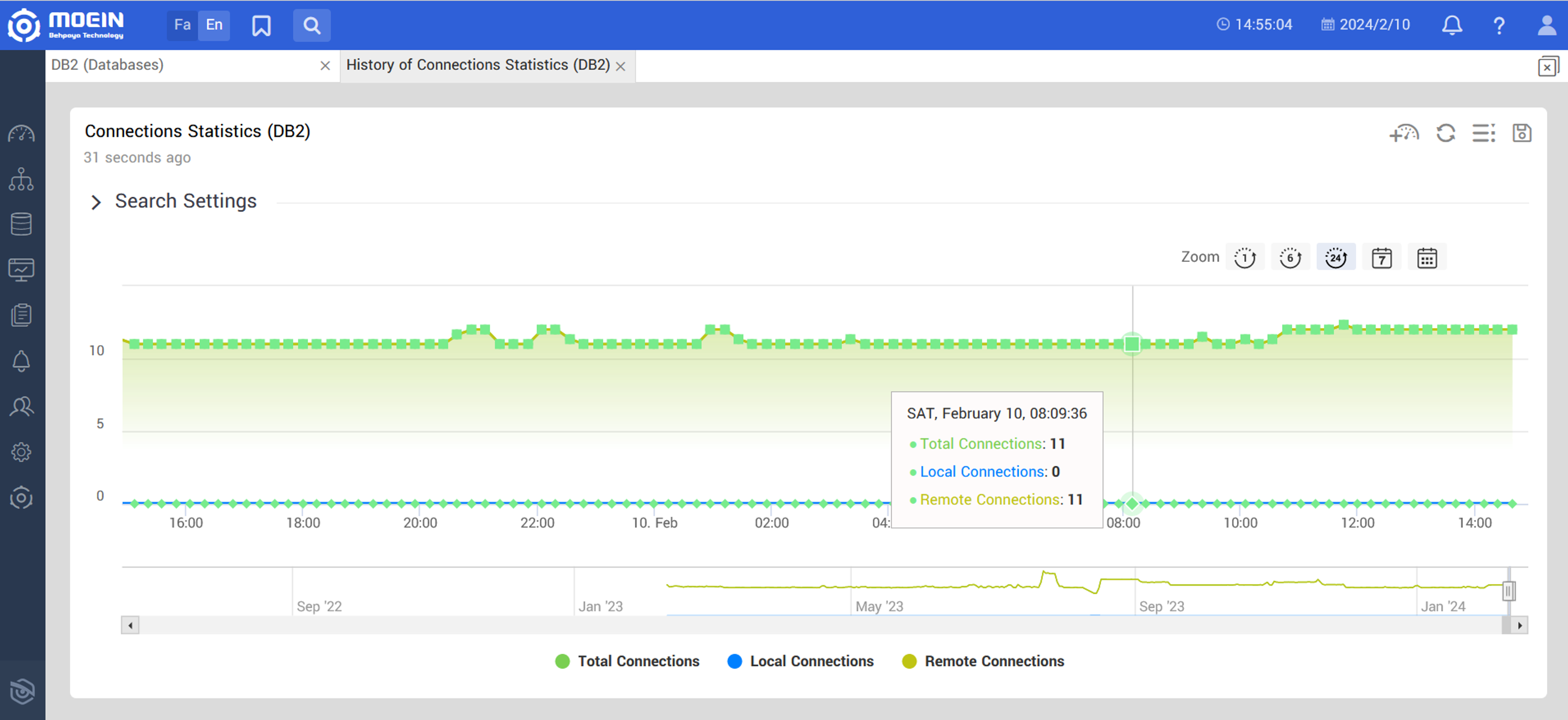Open the help question mark
Screen dimensions: 1568x720
click(x=1499, y=26)
